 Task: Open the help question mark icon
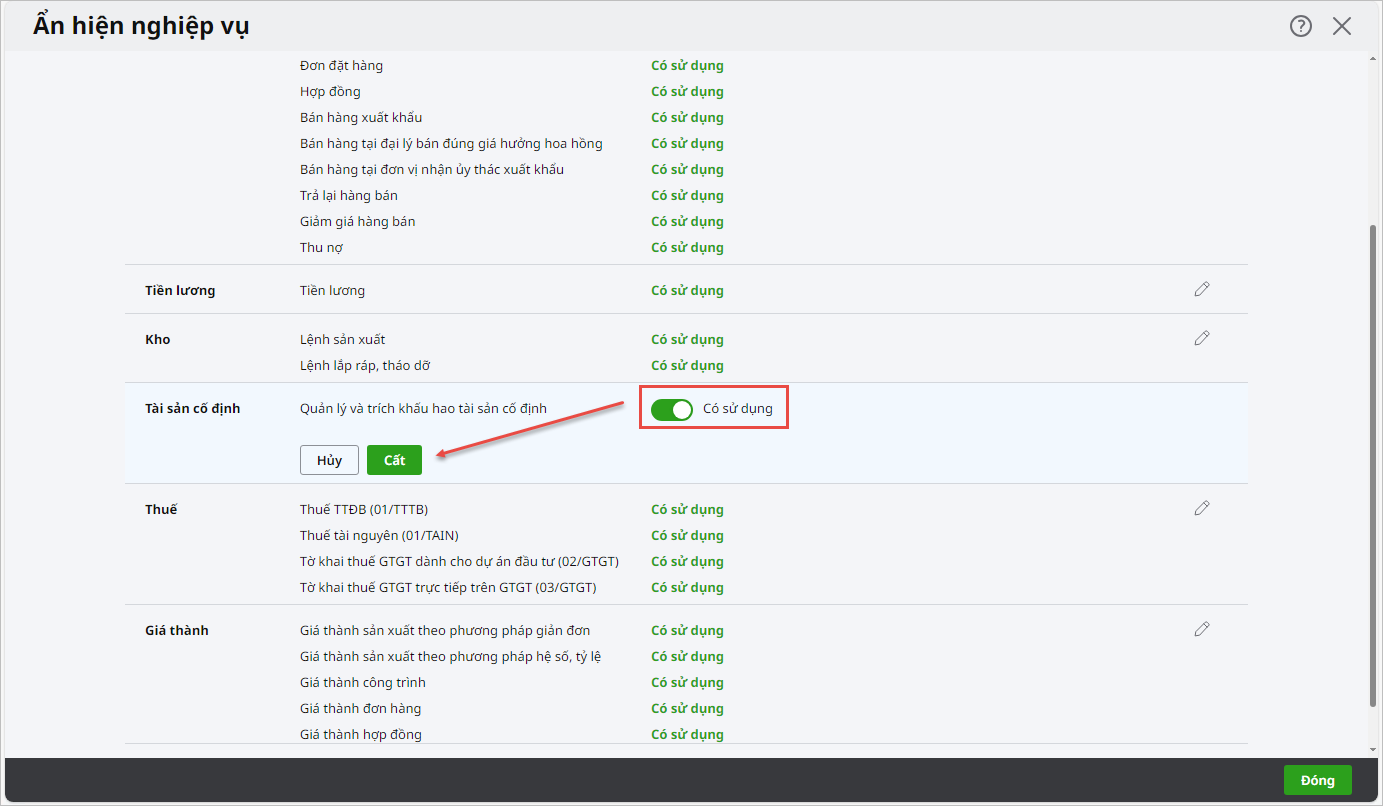coord(1300,27)
